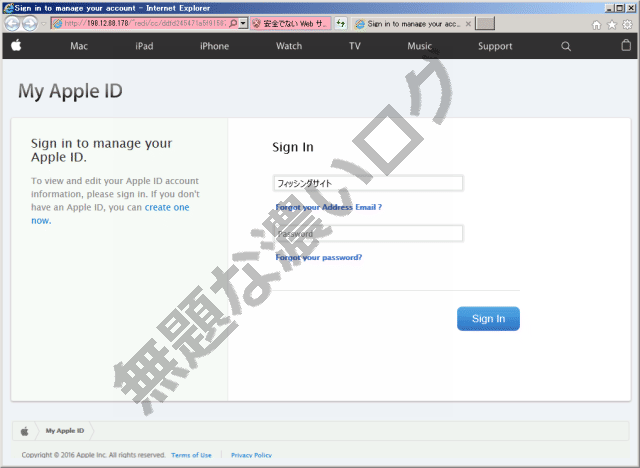Image resolution: width=640 pixels, height=468 pixels.
Task: Click the Apple icon in footer breadcrumb
Action: [24, 431]
